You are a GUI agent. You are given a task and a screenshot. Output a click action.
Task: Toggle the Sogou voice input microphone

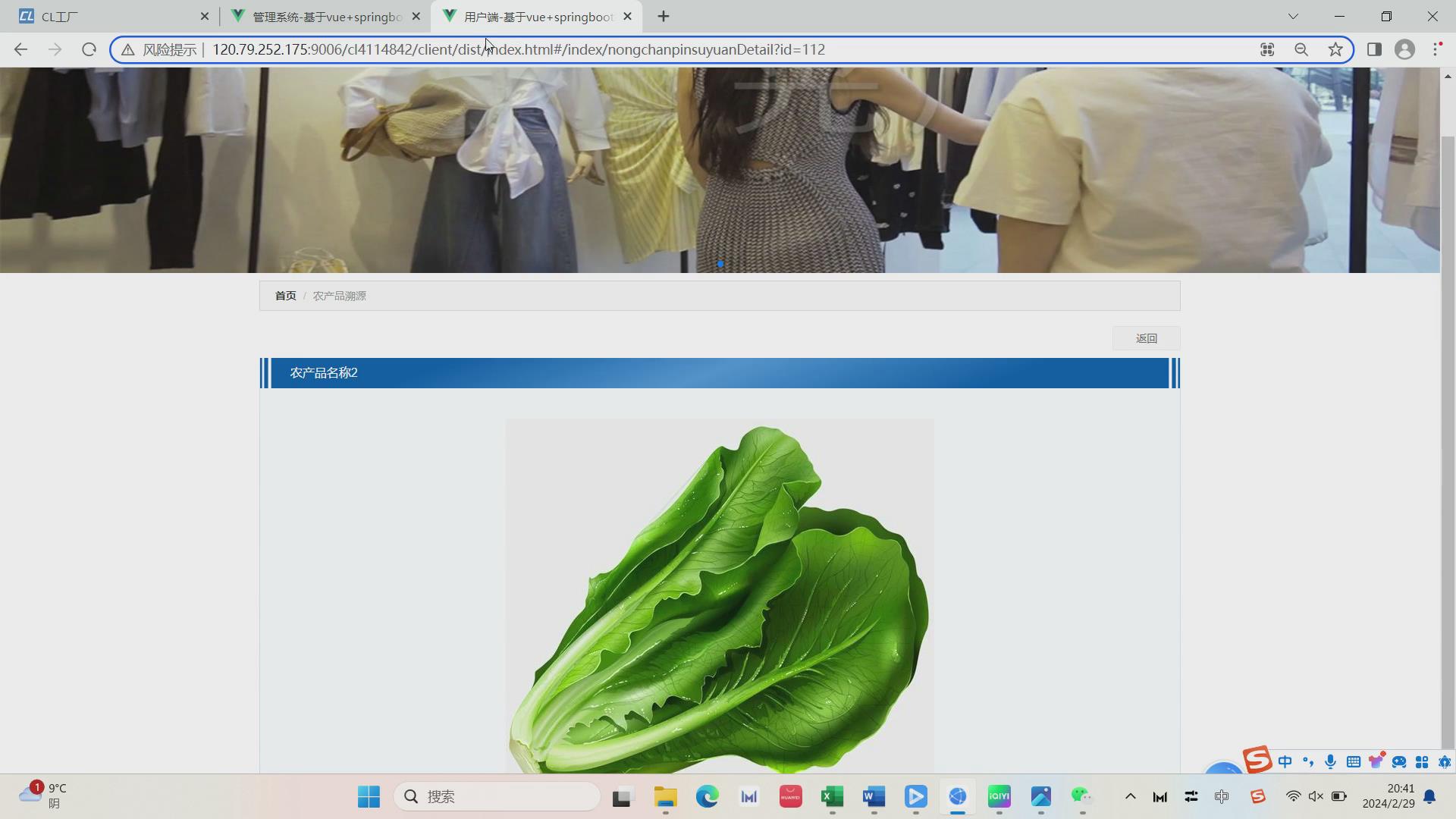[1330, 761]
